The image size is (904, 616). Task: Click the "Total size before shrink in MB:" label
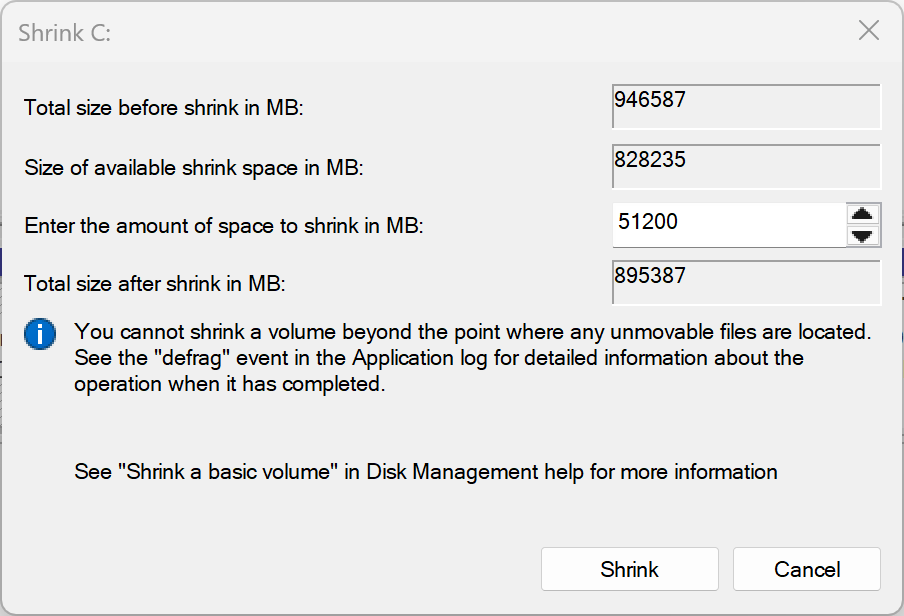tap(164, 108)
